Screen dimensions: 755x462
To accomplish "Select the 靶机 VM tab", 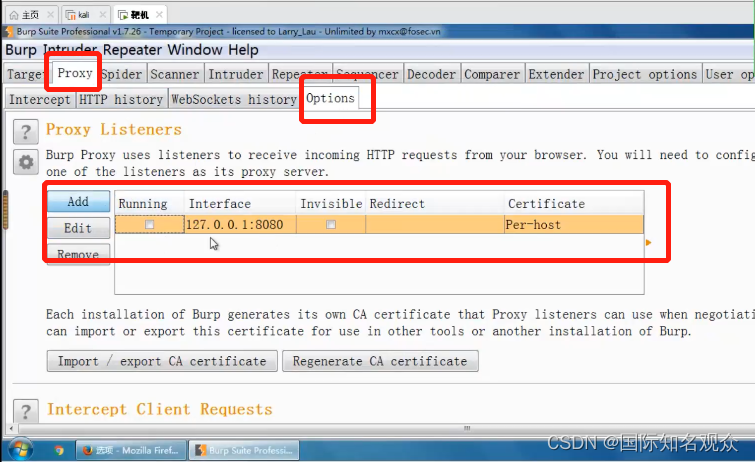I will click(139, 15).
